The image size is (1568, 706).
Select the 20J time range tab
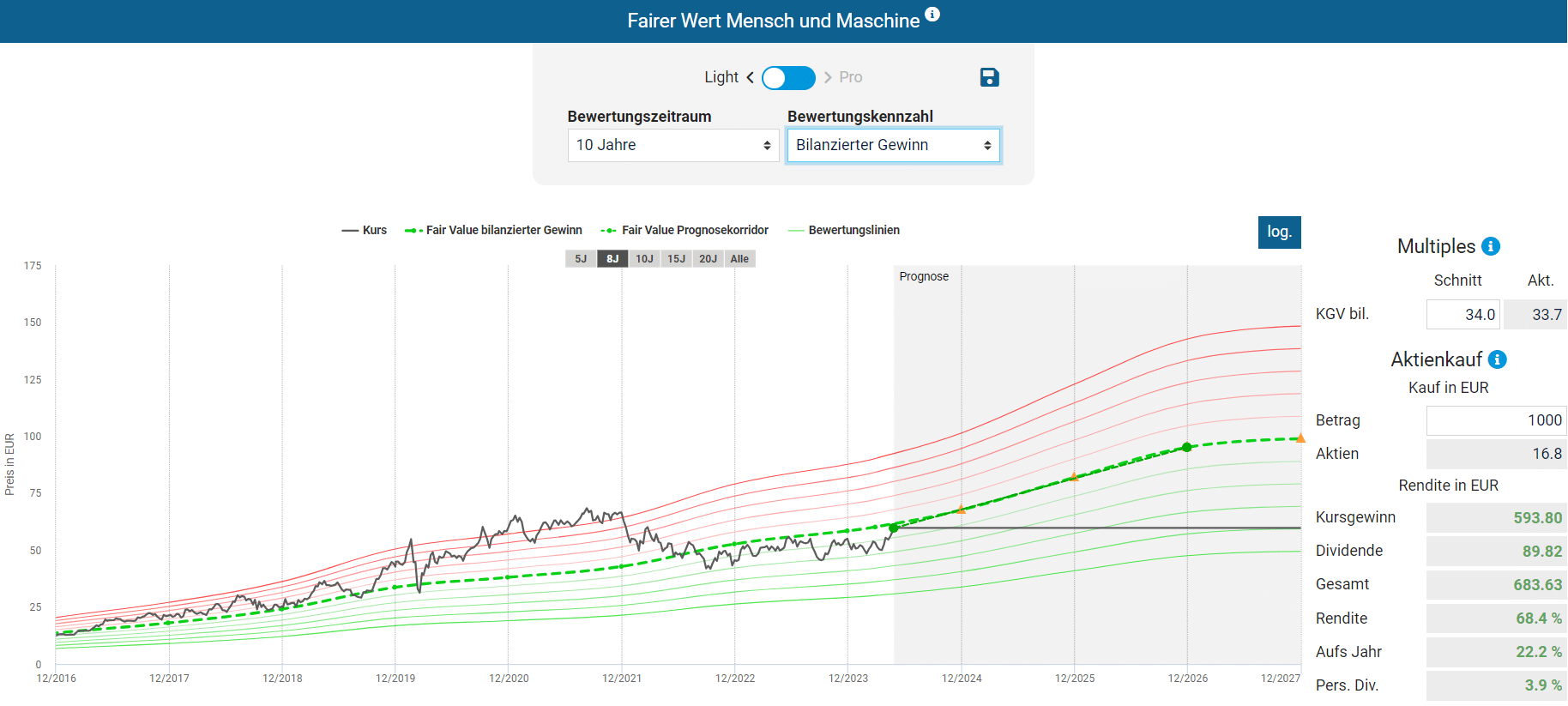[708, 259]
